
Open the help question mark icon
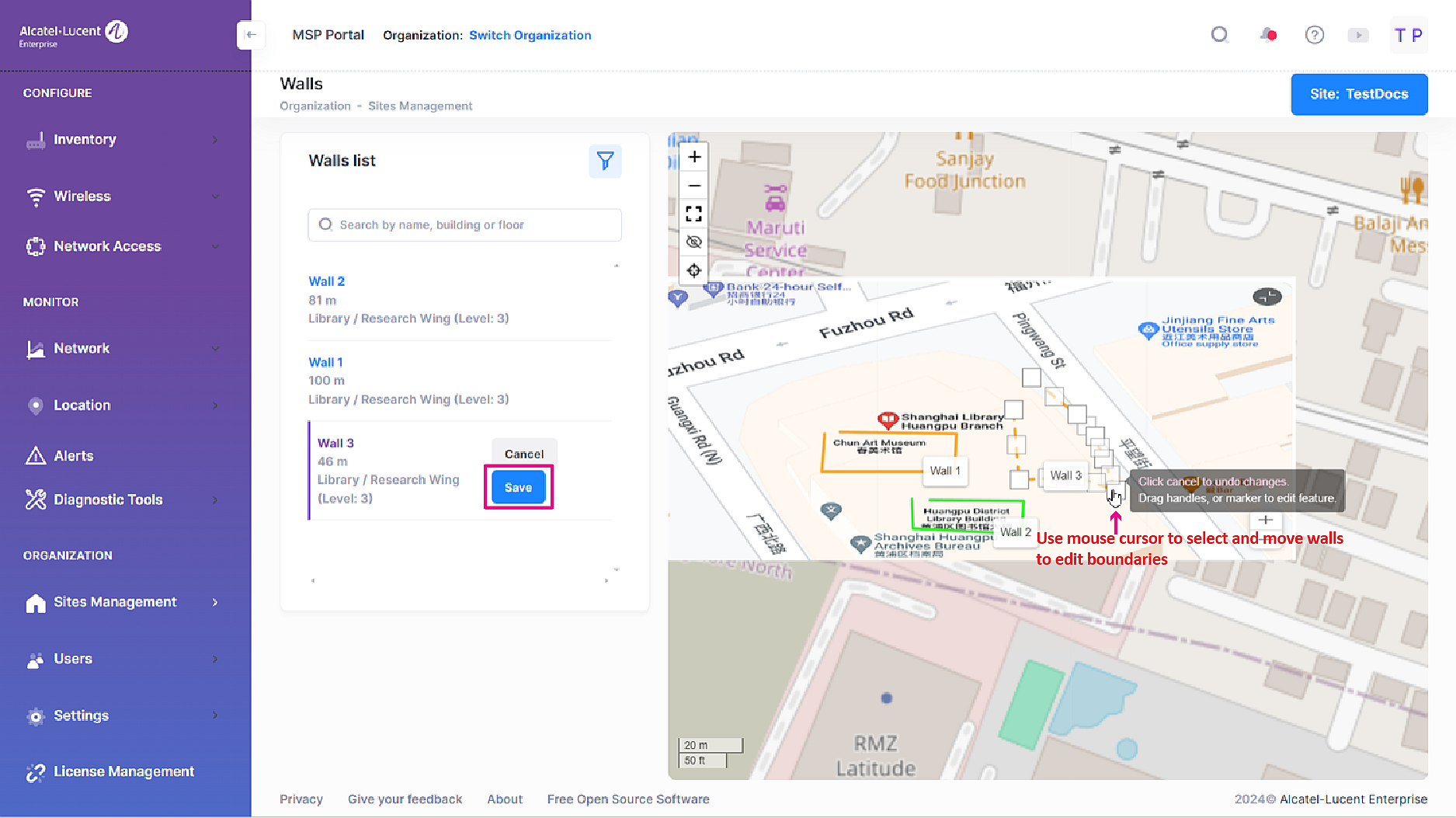tap(1314, 35)
